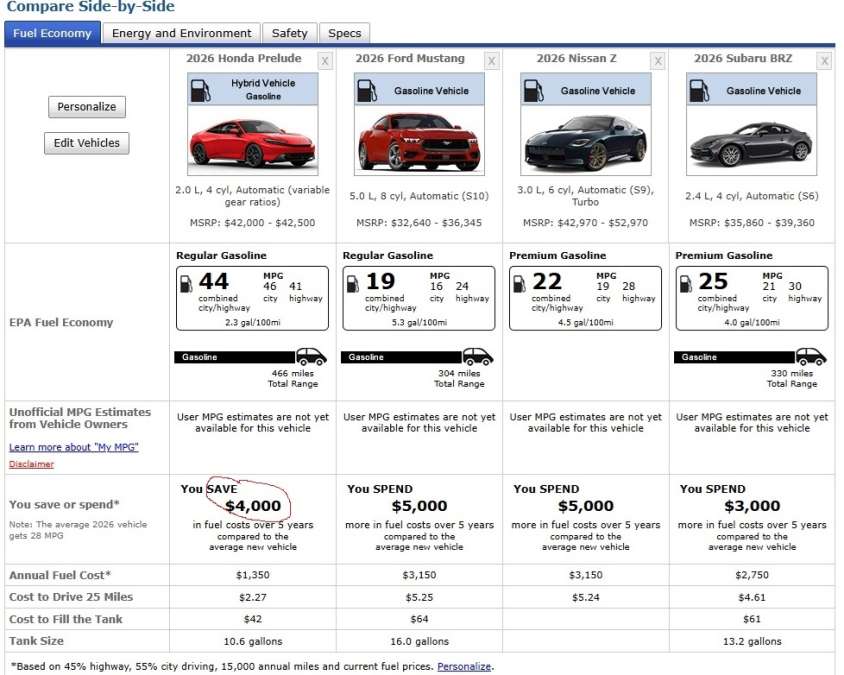
Task: Switch to the Safety tab
Action: point(290,33)
